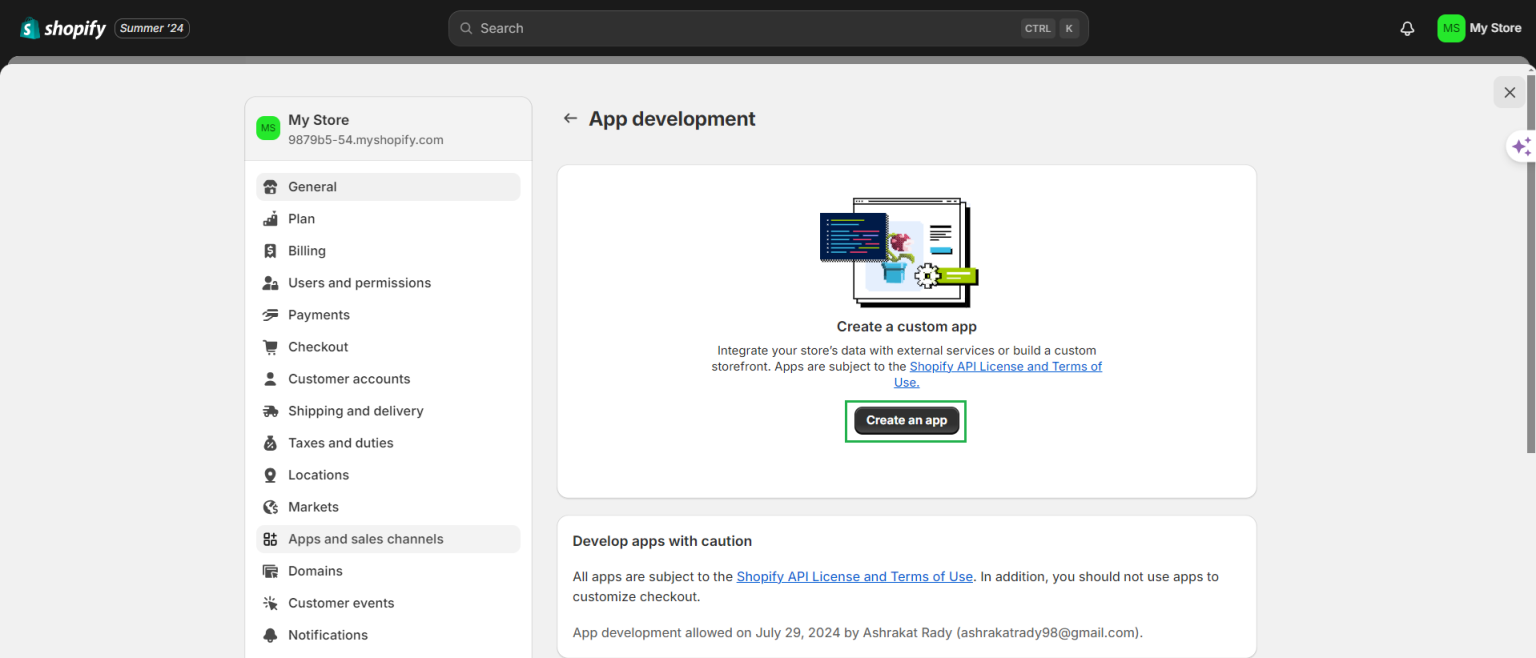
Task: Open the Sidekick sparkle assistant icon
Action: (1520, 147)
